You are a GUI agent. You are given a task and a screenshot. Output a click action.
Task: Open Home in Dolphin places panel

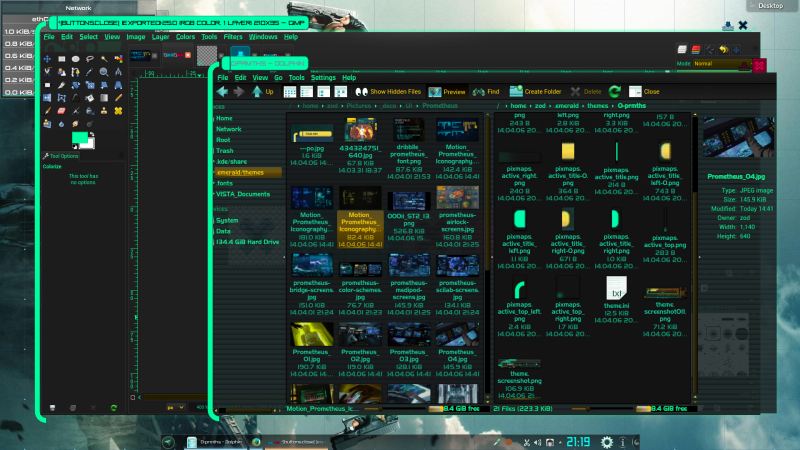click(224, 118)
